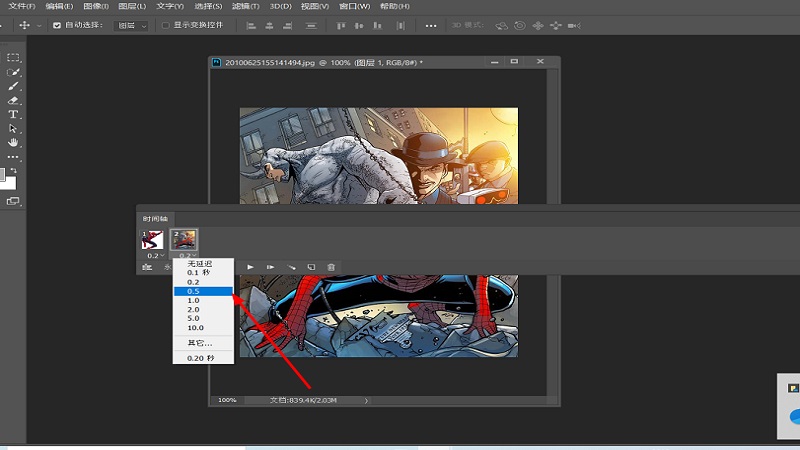The height and width of the screenshot is (450, 800).
Task: Open the options bar three-dot overflow menu
Action: point(431,26)
